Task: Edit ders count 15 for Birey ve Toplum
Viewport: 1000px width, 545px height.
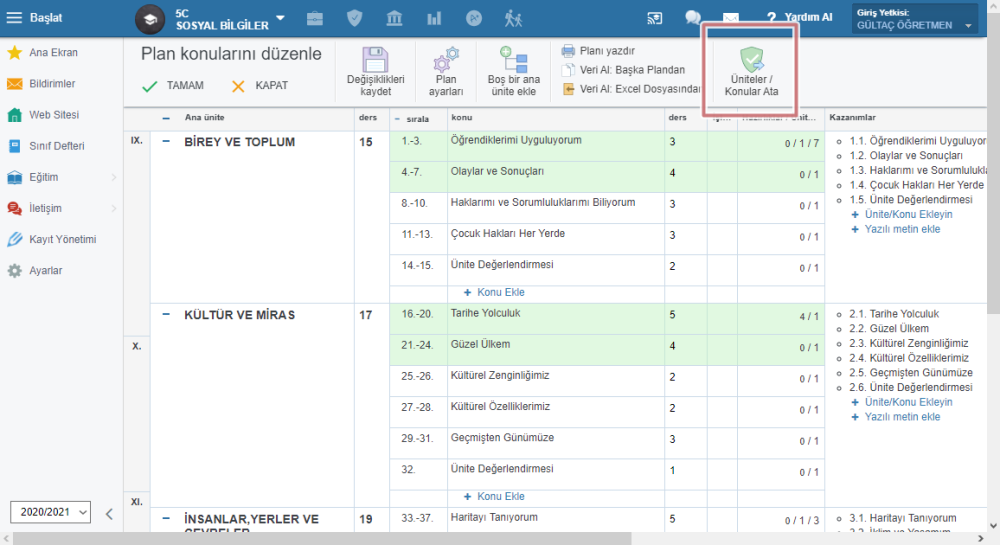Action: pyautogui.click(x=365, y=142)
